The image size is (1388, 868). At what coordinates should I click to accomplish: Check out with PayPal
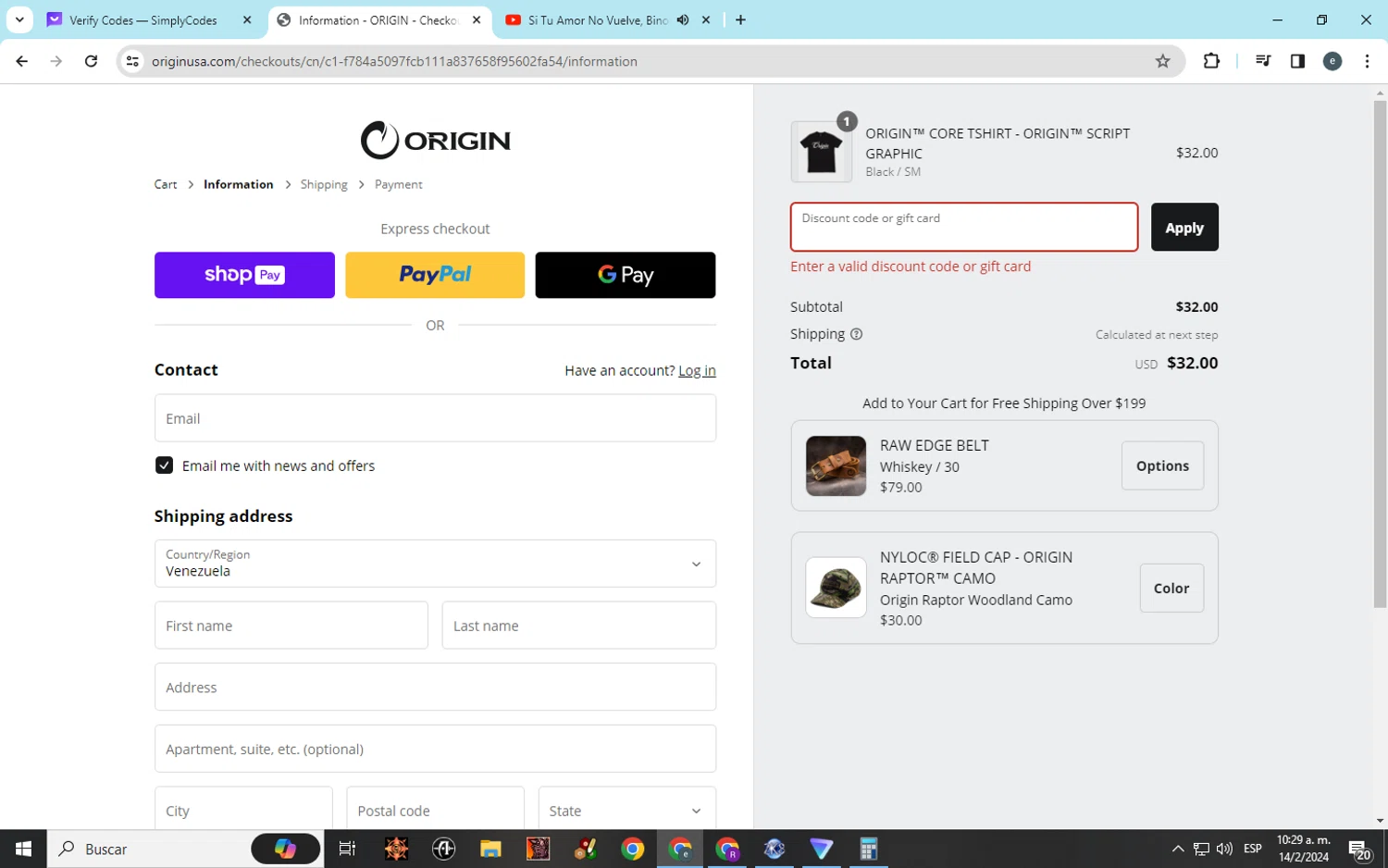tap(435, 275)
